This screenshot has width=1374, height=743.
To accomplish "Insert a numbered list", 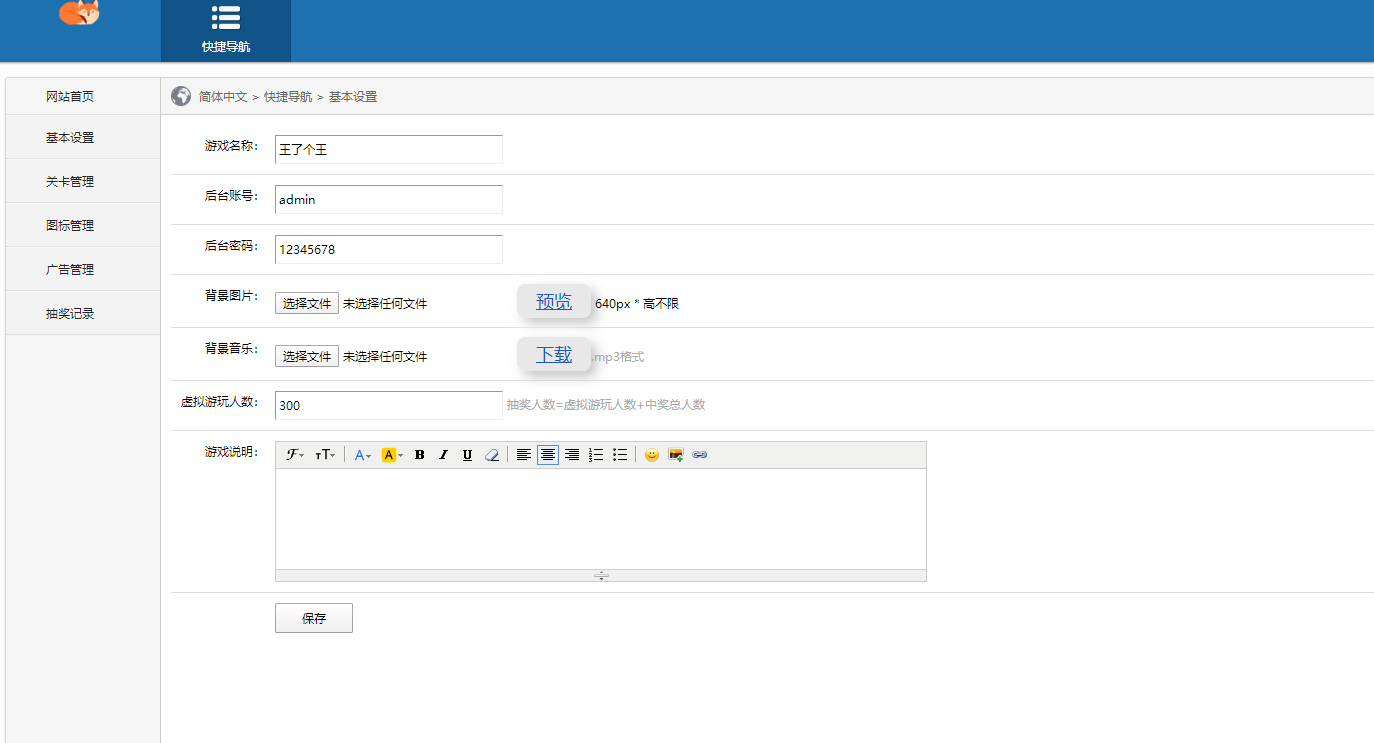I will pyautogui.click(x=596, y=455).
